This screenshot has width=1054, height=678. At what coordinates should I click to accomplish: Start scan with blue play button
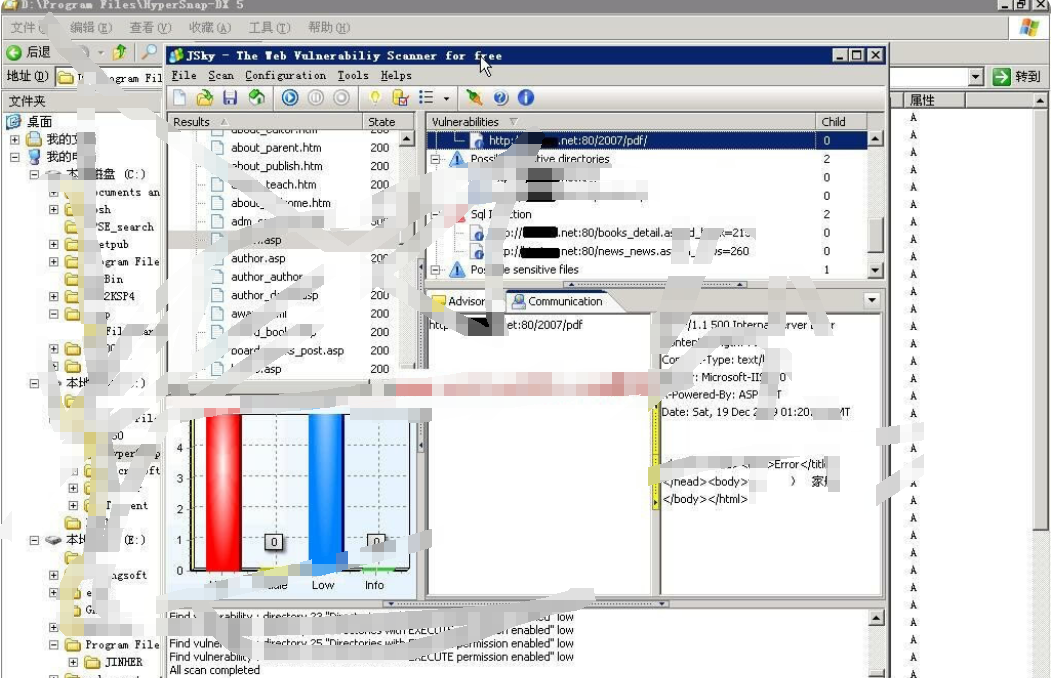click(x=290, y=97)
